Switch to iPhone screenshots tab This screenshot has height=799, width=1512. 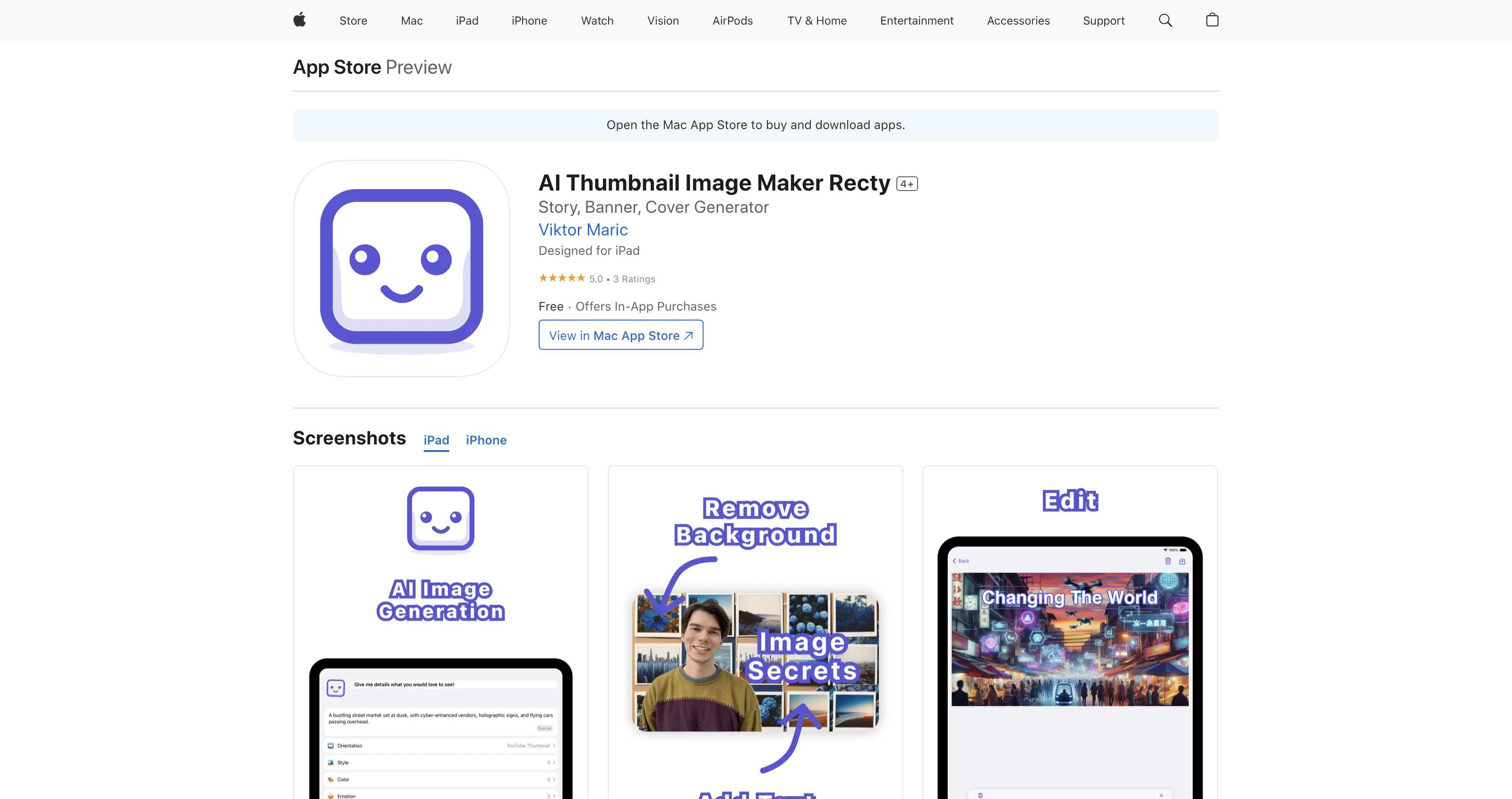coord(486,440)
